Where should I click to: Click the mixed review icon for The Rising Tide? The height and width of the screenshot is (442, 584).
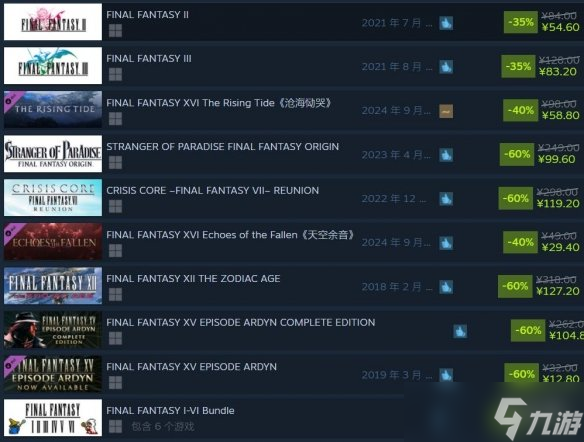[x=446, y=111]
